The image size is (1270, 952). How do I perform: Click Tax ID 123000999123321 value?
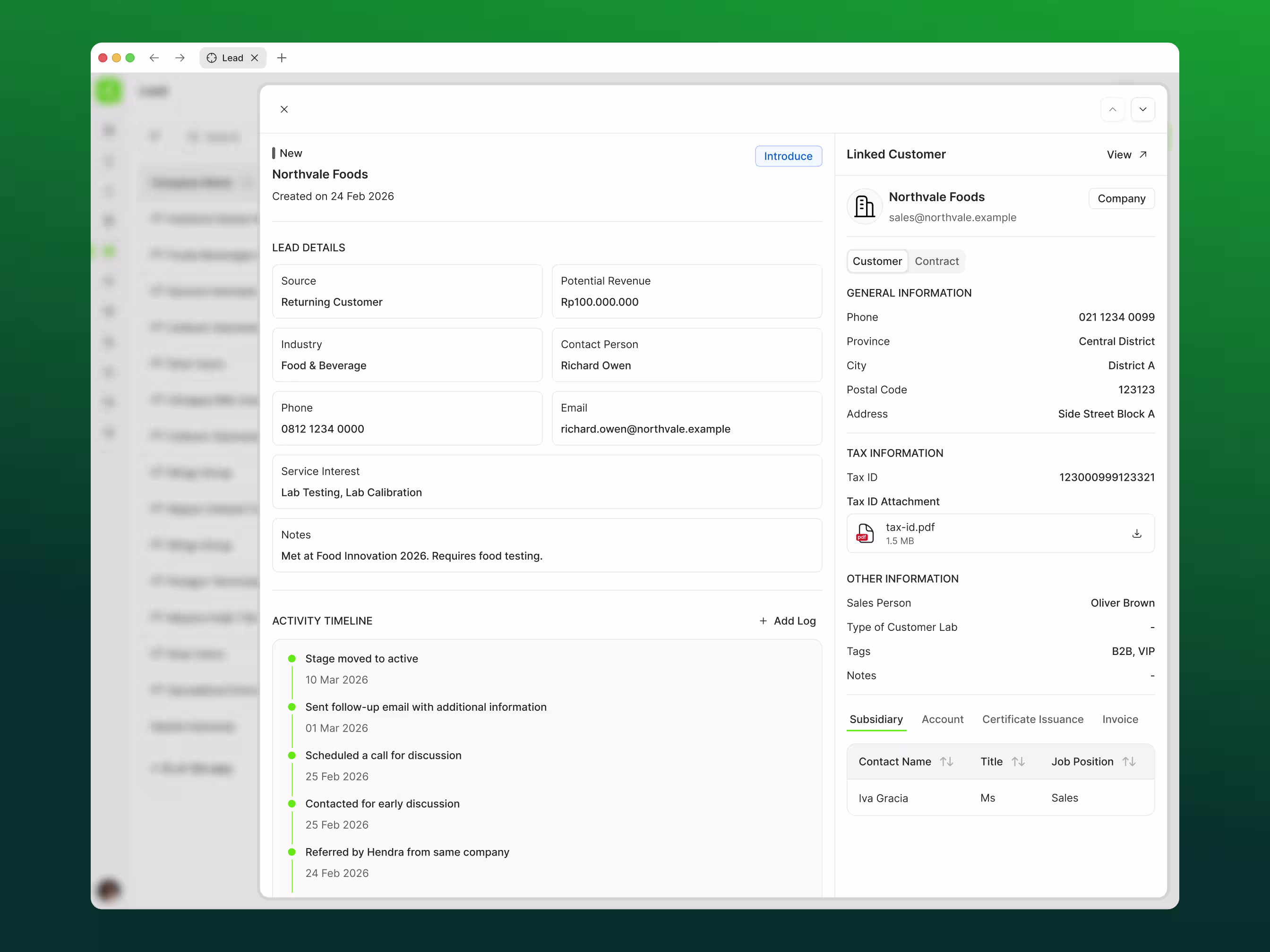tap(1107, 477)
